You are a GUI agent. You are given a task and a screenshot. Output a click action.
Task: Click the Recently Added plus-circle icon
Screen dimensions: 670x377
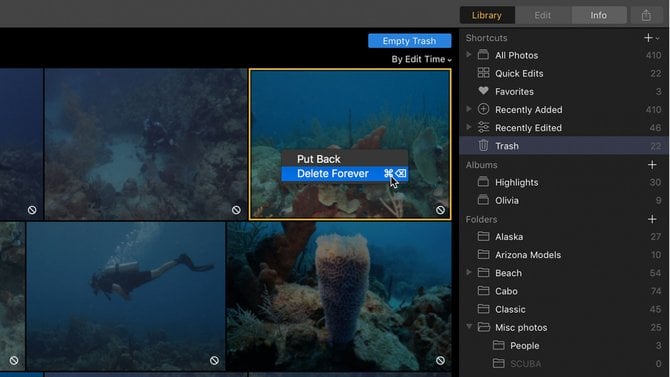point(483,109)
